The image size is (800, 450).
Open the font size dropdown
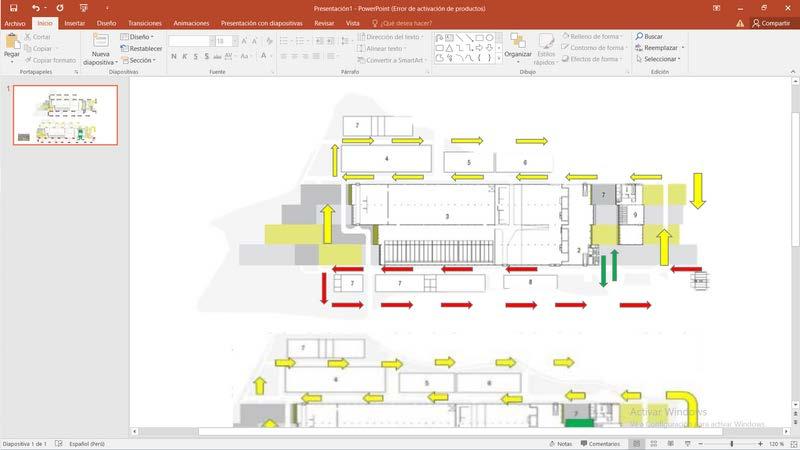pyautogui.click(x=235, y=41)
